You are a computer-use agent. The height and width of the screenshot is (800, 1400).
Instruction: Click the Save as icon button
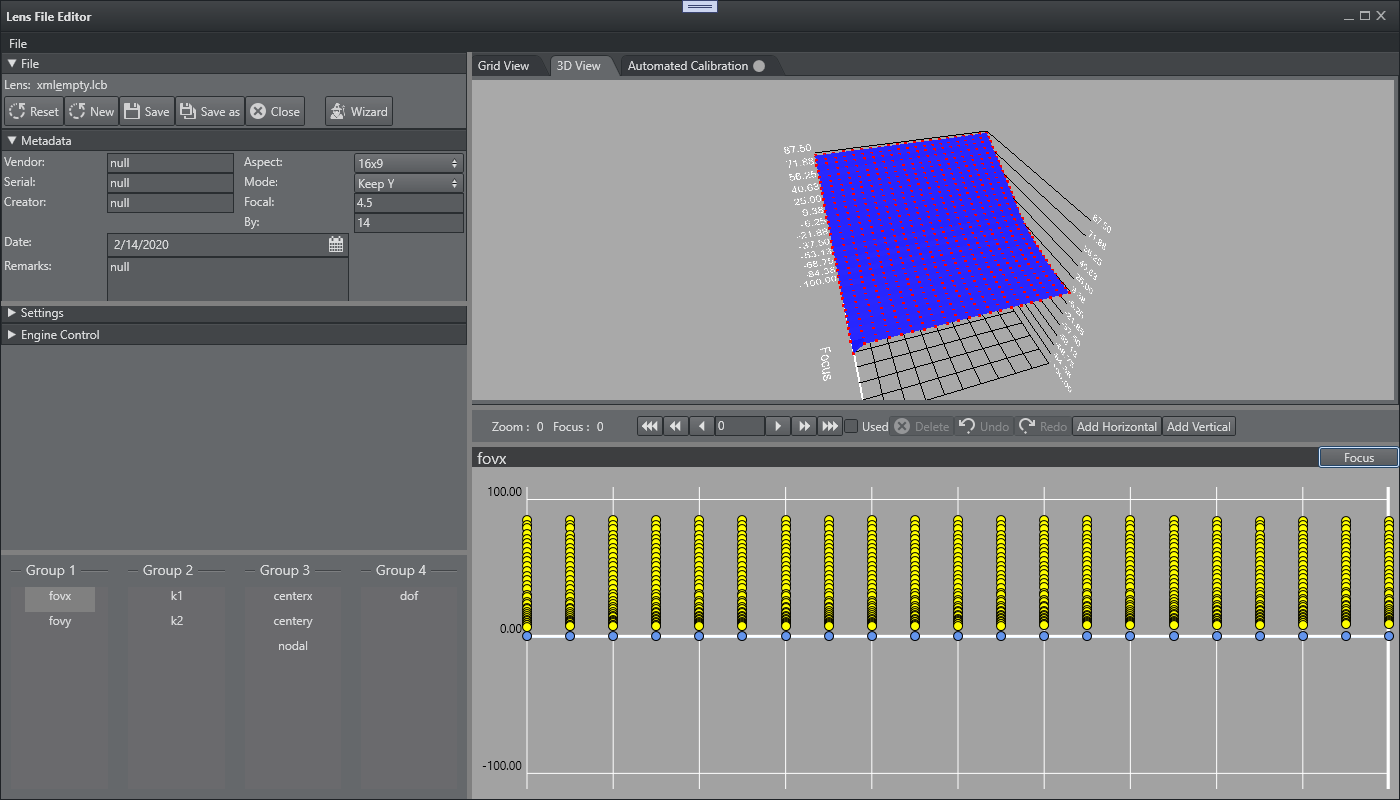[x=188, y=112]
